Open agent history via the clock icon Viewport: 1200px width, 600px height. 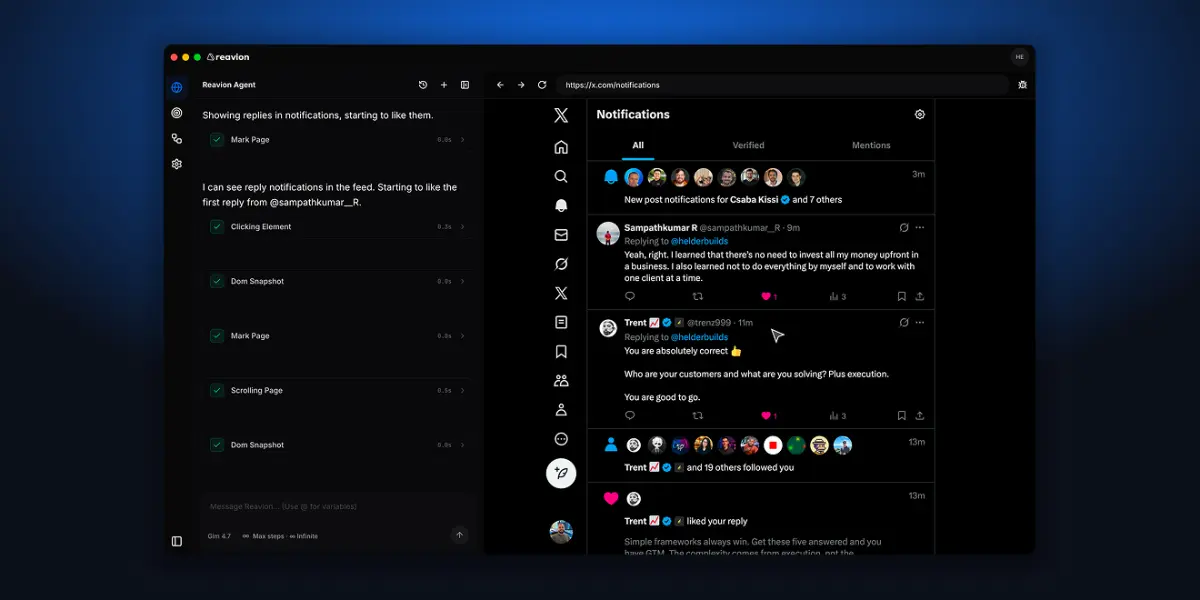pyautogui.click(x=422, y=85)
